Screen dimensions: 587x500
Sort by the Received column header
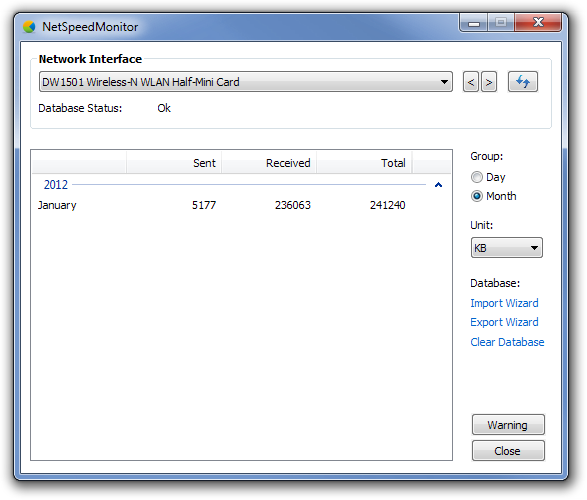(x=269, y=163)
